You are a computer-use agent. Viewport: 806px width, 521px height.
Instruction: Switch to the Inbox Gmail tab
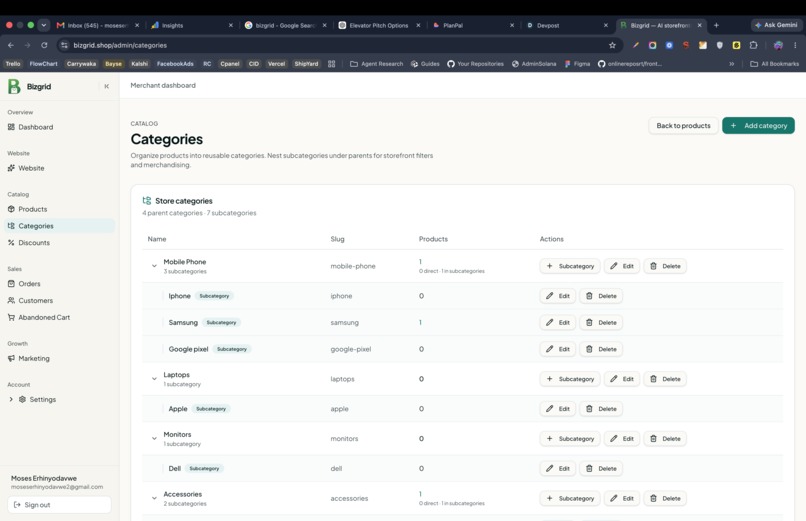click(x=97, y=25)
